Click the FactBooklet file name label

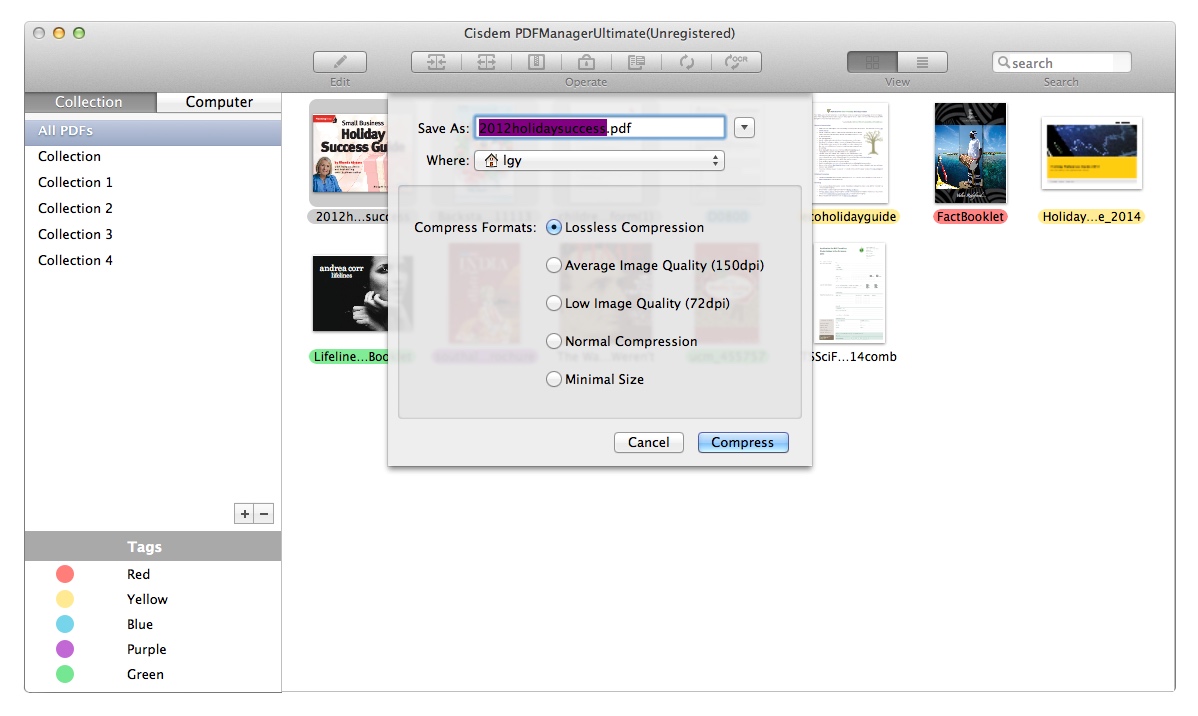point(970,216)
